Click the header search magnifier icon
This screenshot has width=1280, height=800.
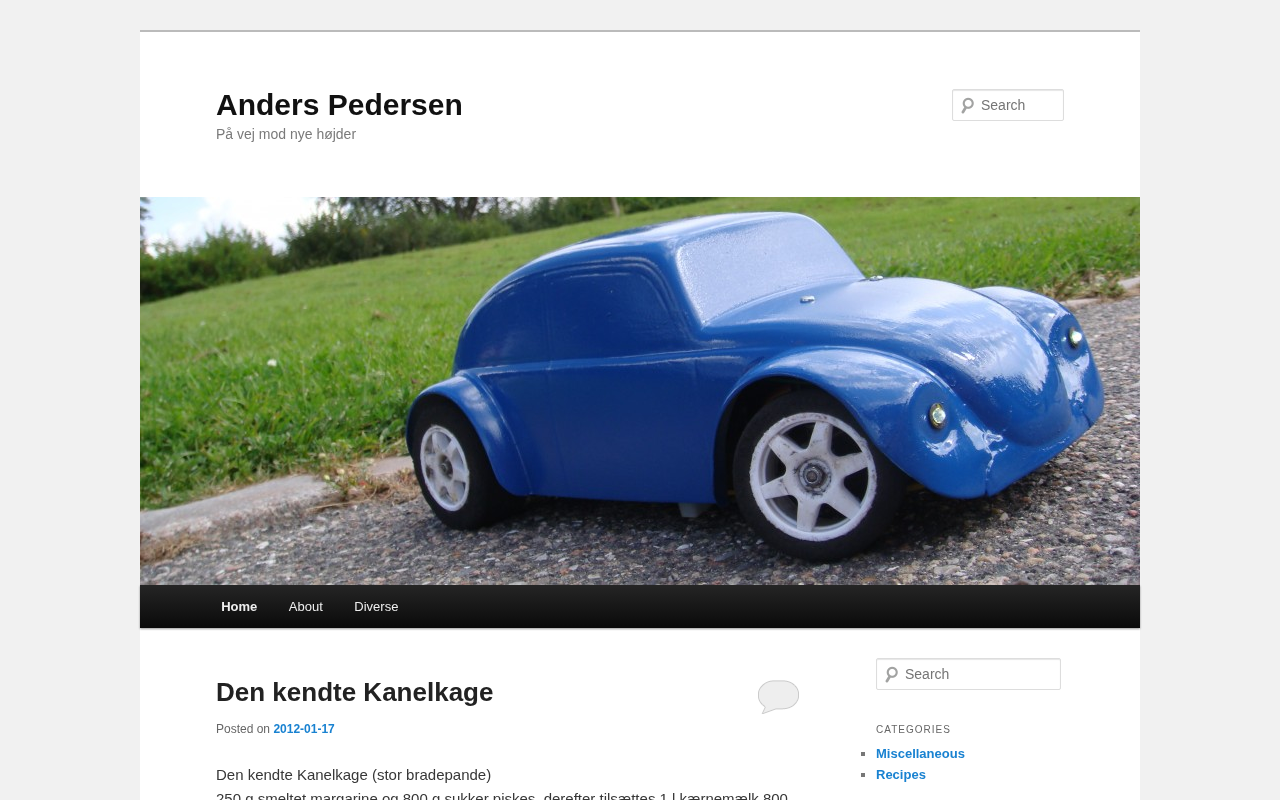tap(967, 105)
